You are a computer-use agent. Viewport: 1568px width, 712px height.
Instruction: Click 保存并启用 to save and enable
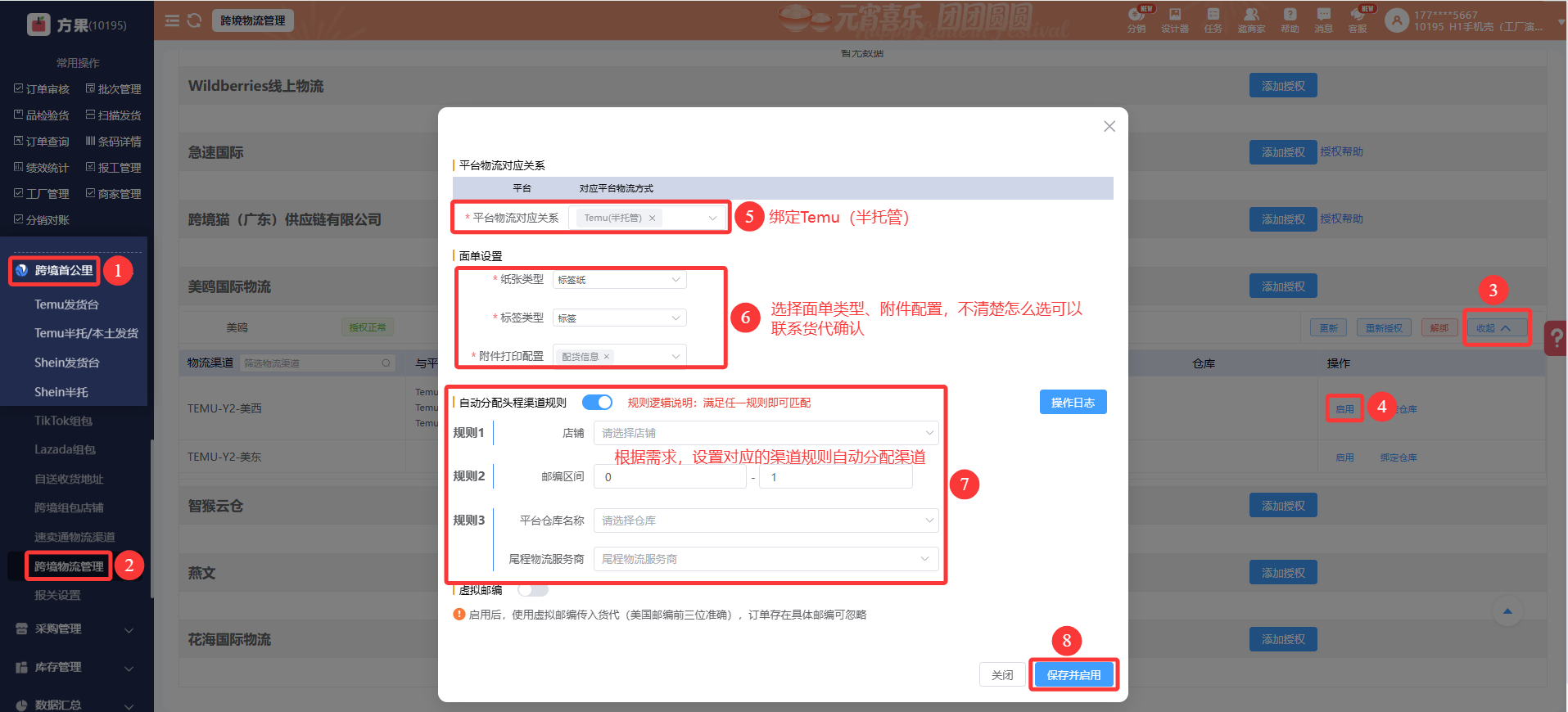1073,675
